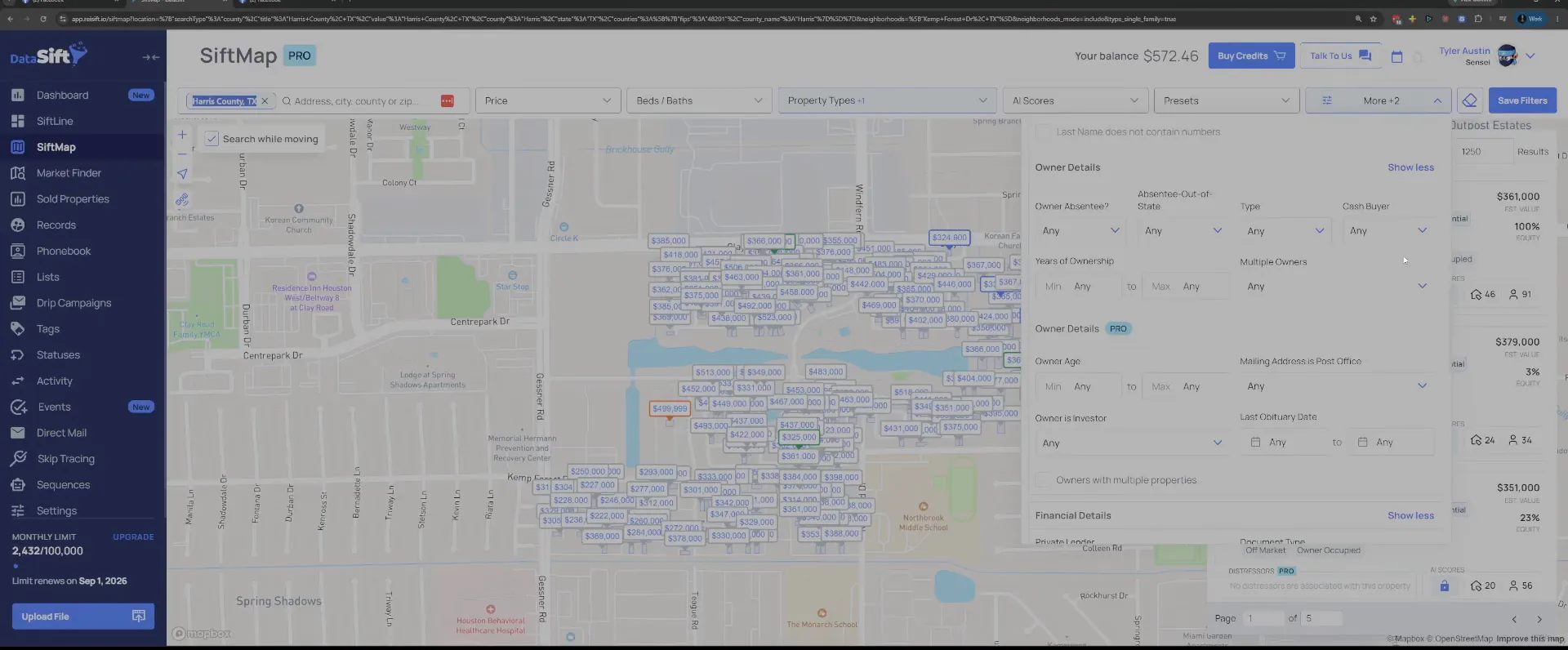Click the Talk To Us button

point(1340,56)
